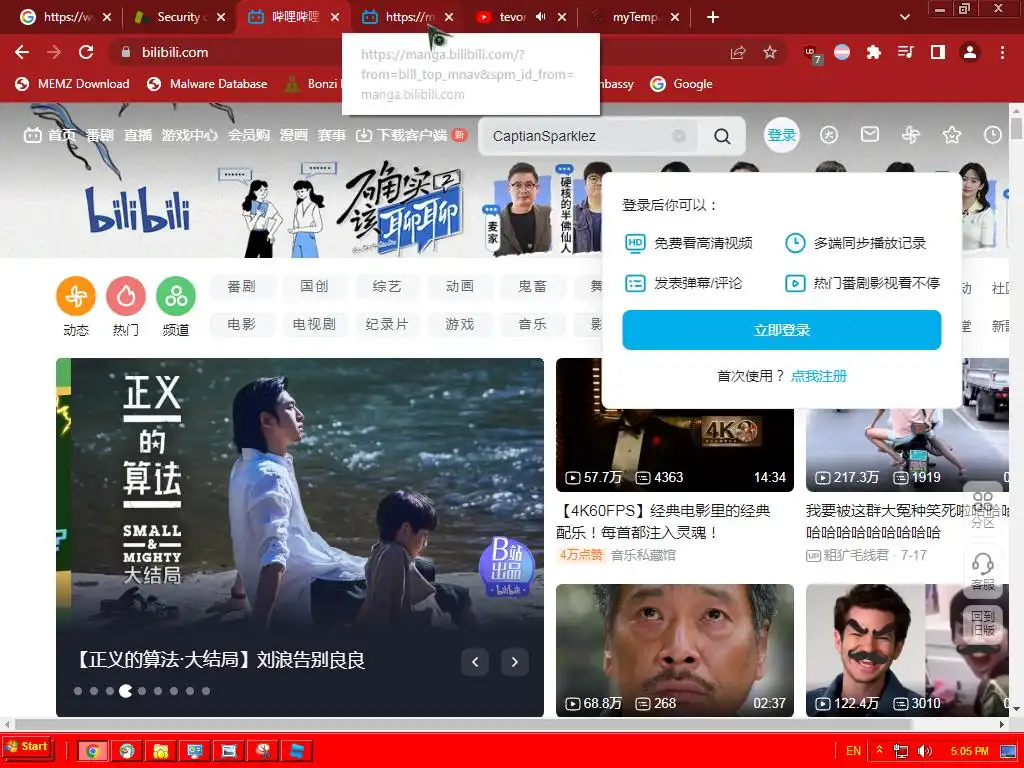Select the 国创 category chip
Image resolution: width=1024 pixels, height=768 pixels.
pos(314,287)
